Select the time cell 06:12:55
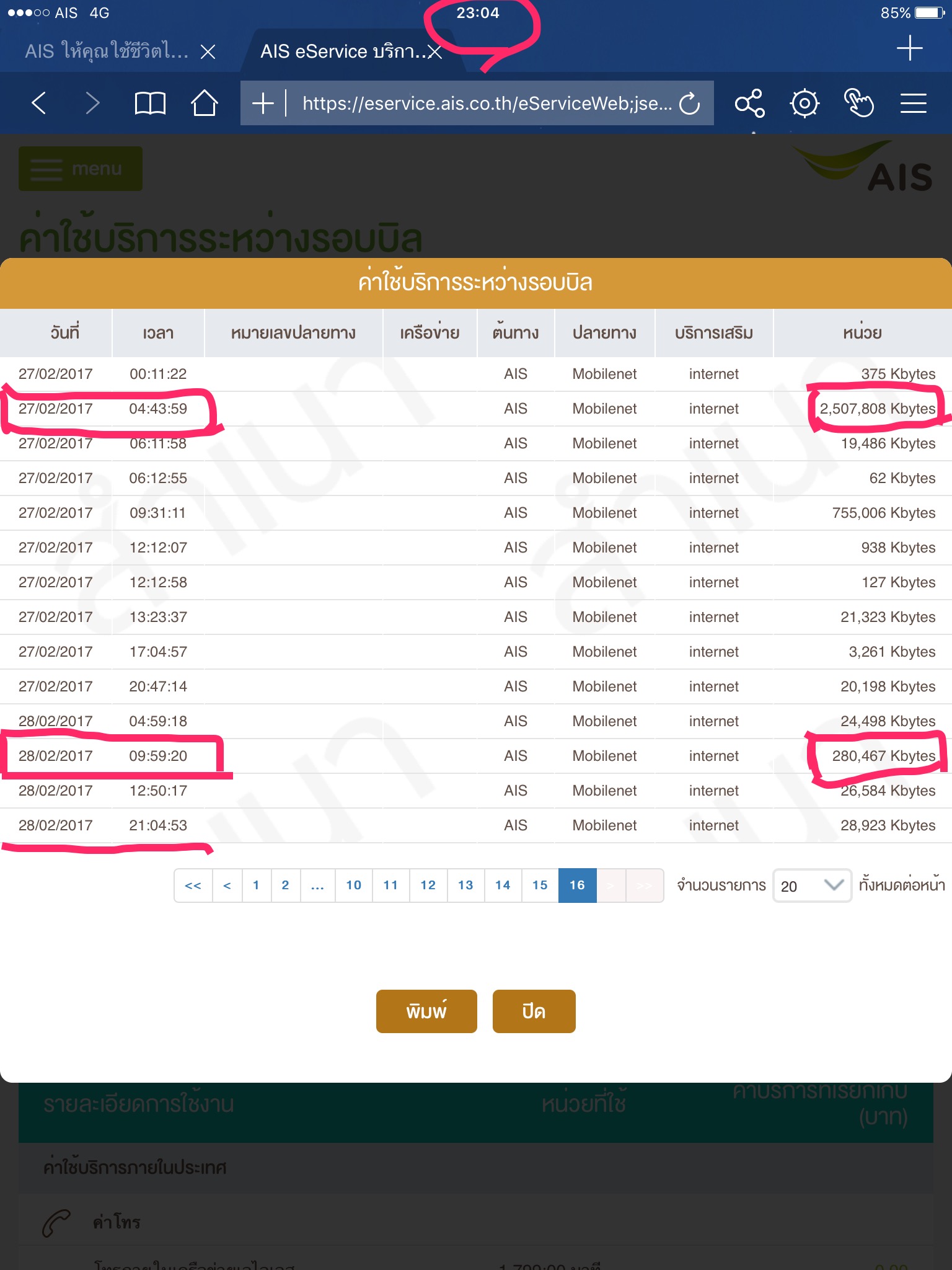952x1270 pixels. click(x=158, y=478)
